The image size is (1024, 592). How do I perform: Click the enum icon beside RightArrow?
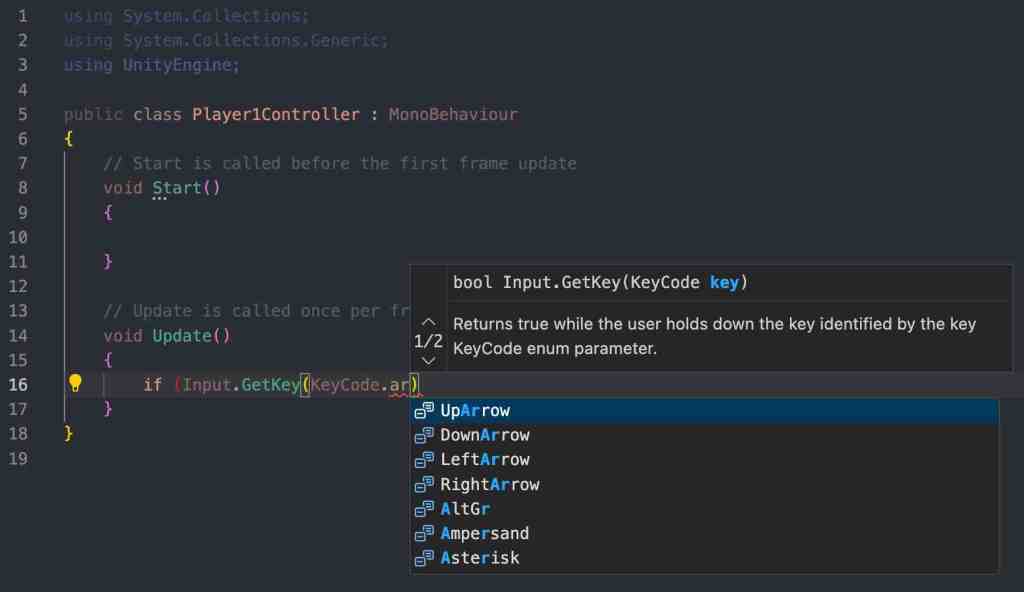[424, 485]
